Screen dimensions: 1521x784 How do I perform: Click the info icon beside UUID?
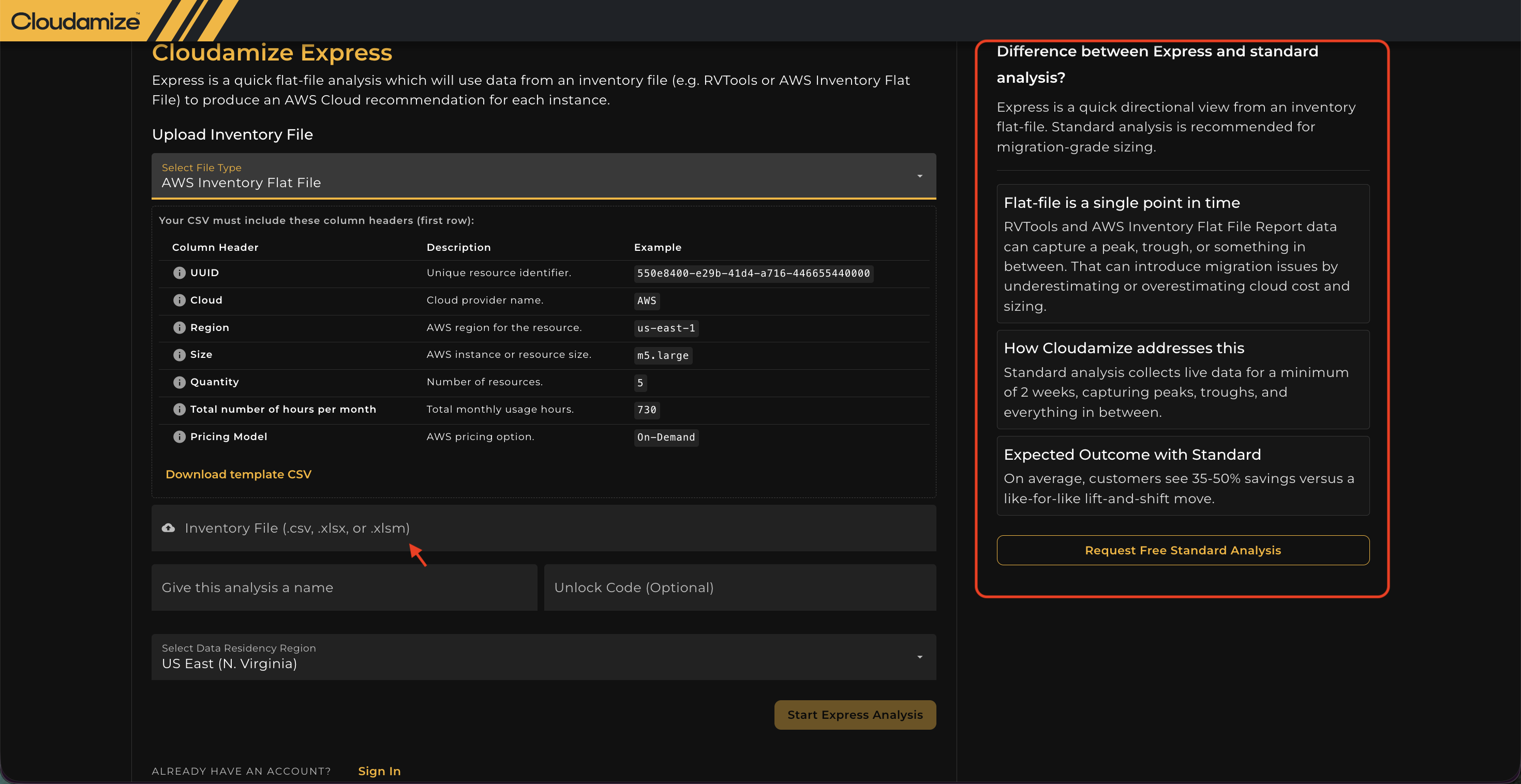click(179, 273)
